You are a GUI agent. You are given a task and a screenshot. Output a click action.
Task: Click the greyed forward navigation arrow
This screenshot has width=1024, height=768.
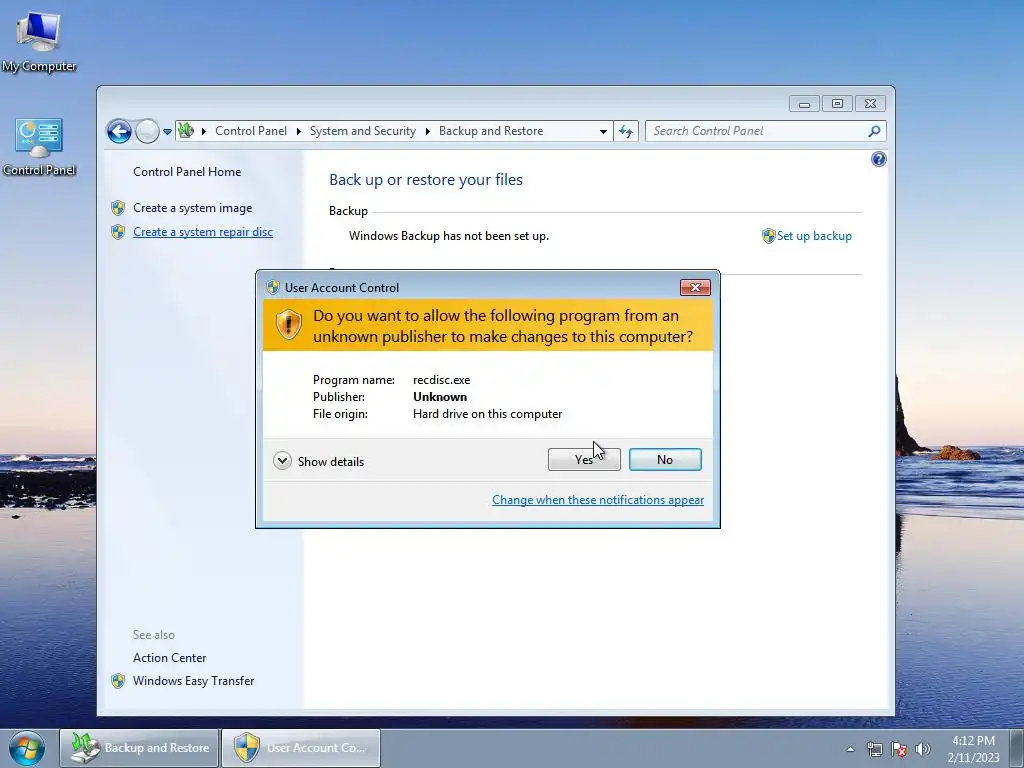(148, 131)
